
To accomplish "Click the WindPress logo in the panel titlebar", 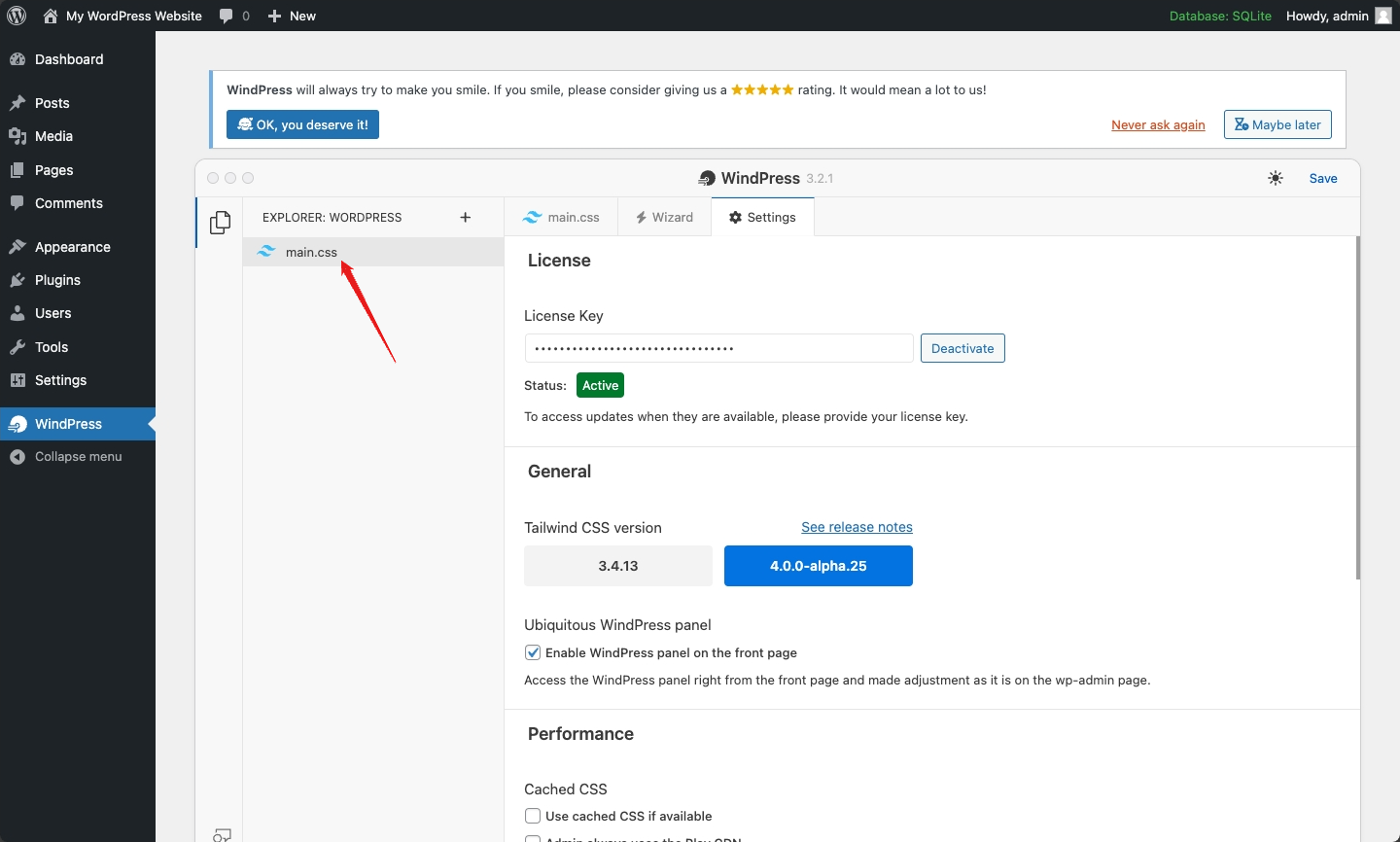I will point(706,178).
